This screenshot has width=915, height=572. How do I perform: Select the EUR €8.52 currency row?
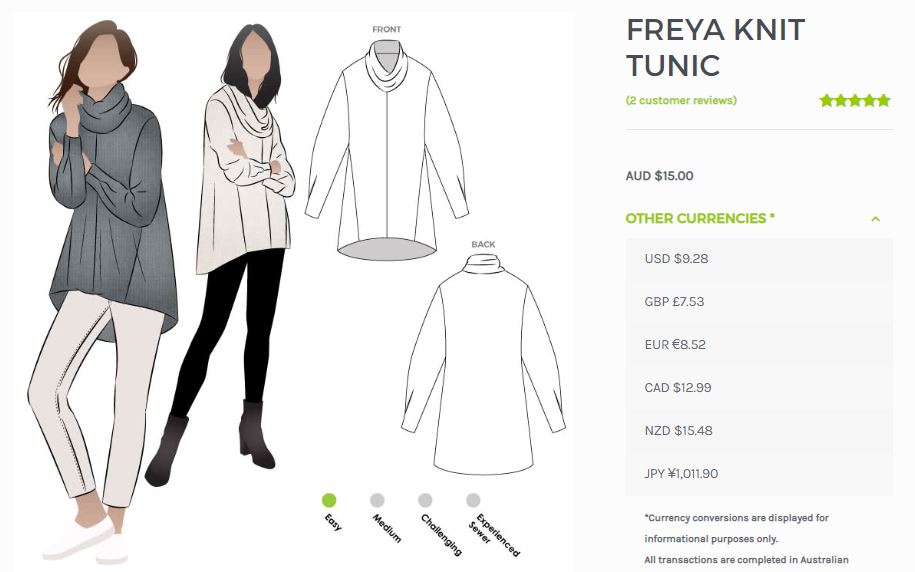pos(759,345)
